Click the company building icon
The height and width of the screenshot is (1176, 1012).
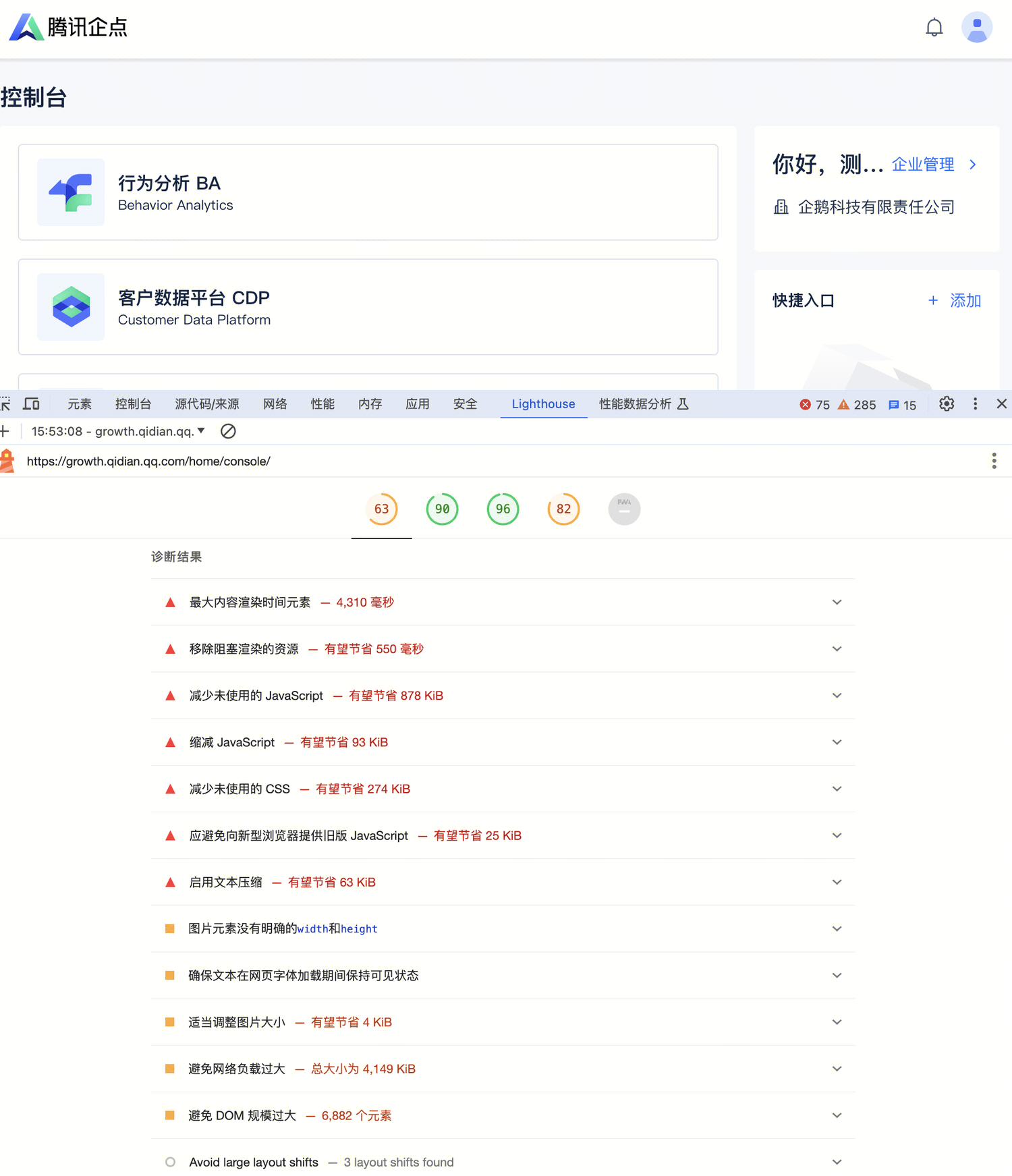pyautogui.click(x=781, y=207)
